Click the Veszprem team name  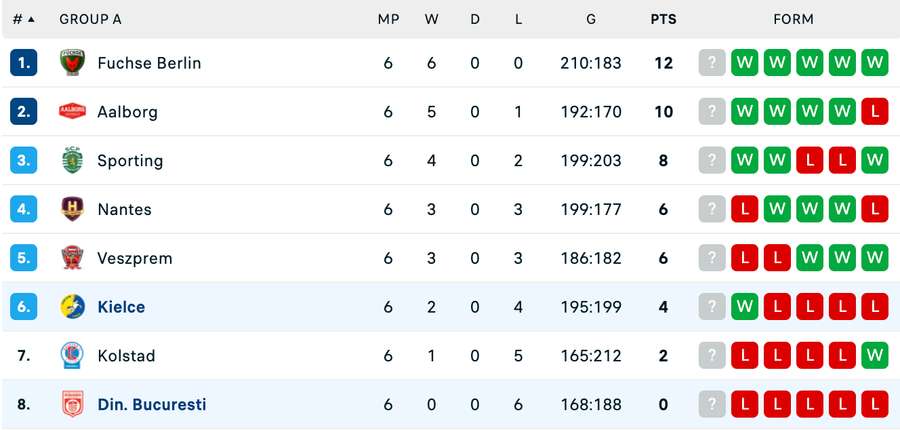(134, 258)
